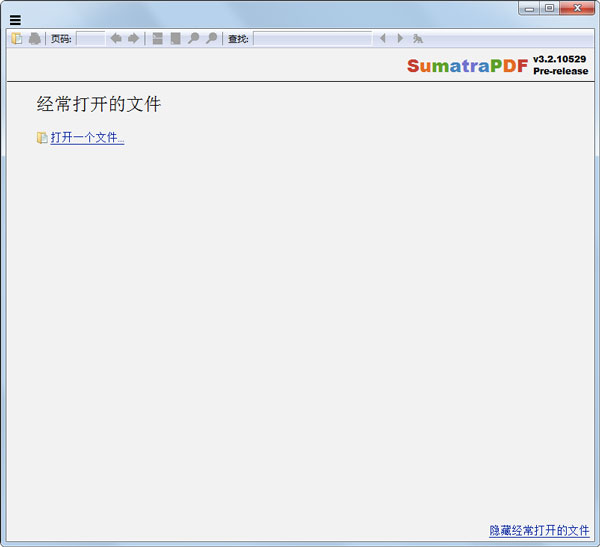
Task: Go to next page with right arrow
Action: (133, 39)
